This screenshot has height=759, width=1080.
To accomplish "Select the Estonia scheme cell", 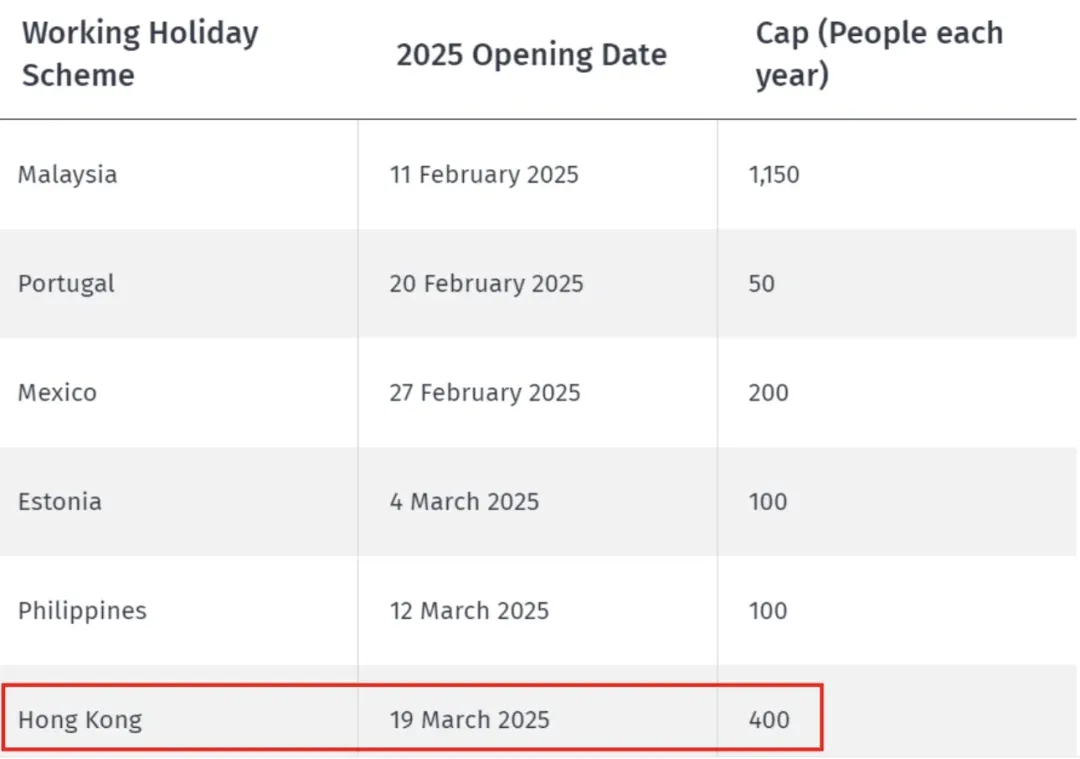I will pos(60,502).
